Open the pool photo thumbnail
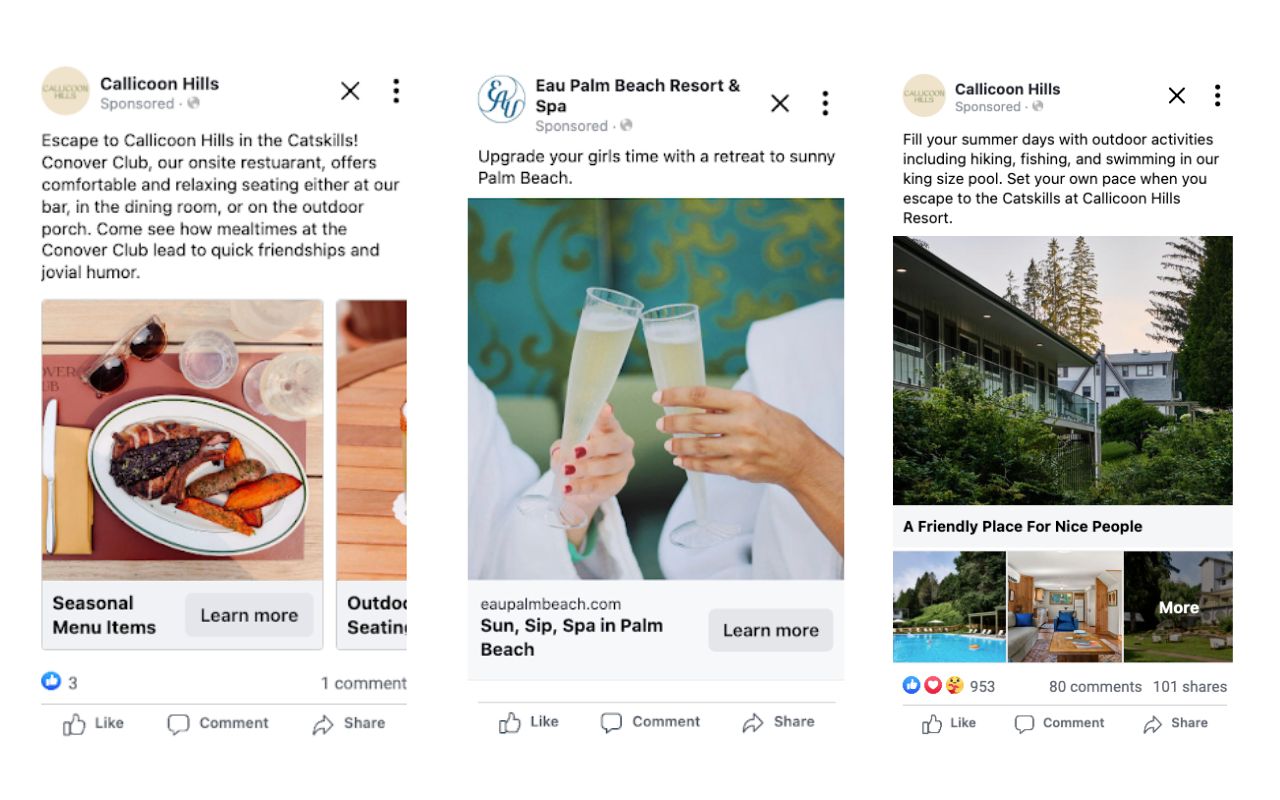Image resolution: width=1280 pixels, height=800 pixels. (x=949, y=606)
